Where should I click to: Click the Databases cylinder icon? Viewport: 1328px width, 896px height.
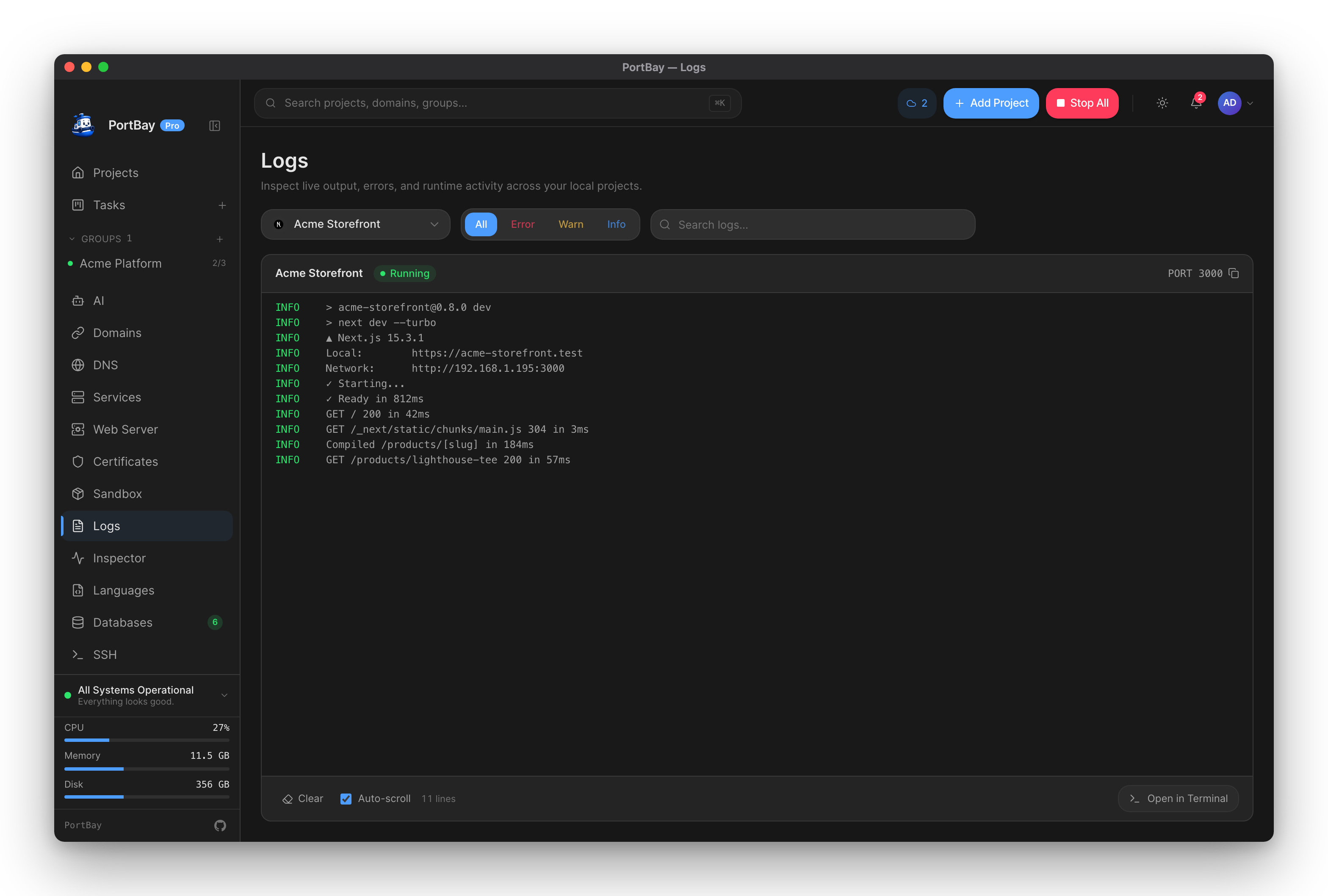pyautogui.click(x=78, y=622)
